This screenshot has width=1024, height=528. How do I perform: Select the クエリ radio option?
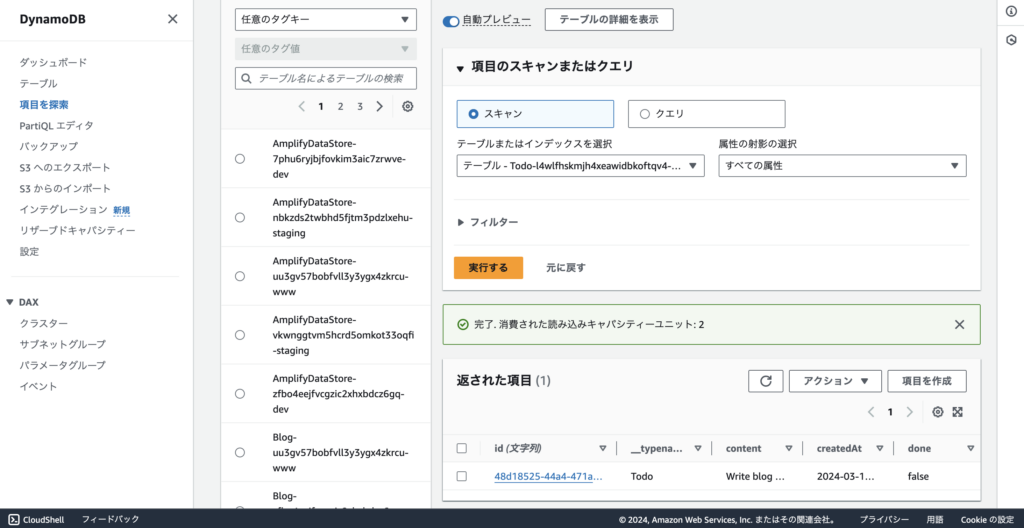click(645, 114)
